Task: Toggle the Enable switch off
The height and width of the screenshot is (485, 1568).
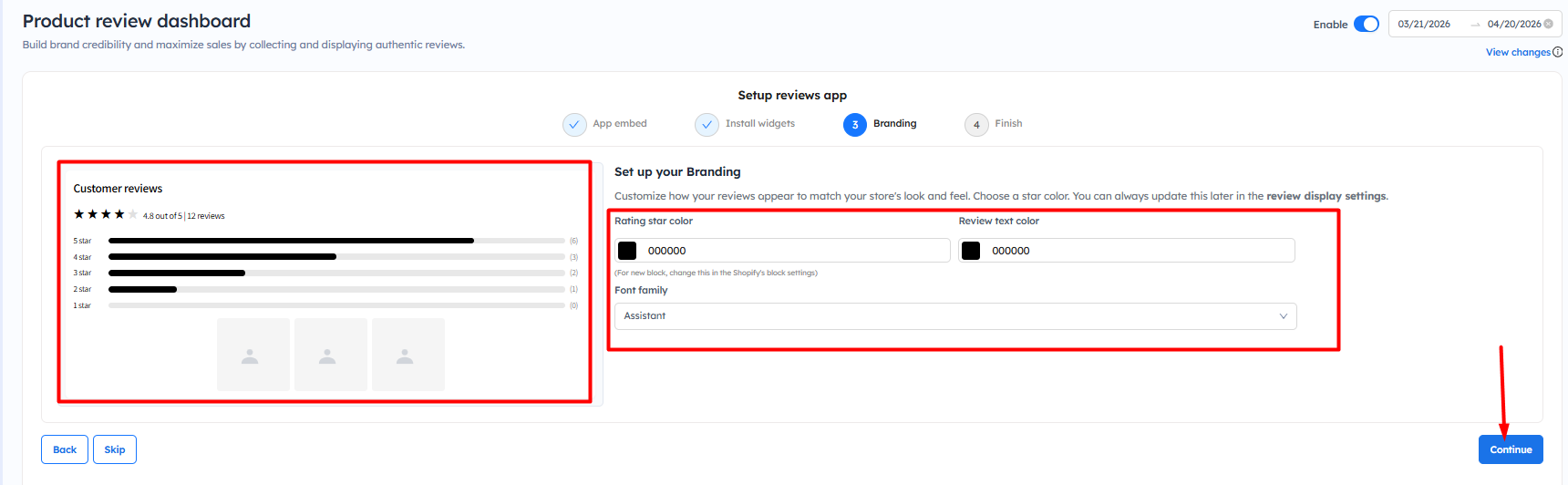Action: pyautogui.click(x=1366, y=24)
